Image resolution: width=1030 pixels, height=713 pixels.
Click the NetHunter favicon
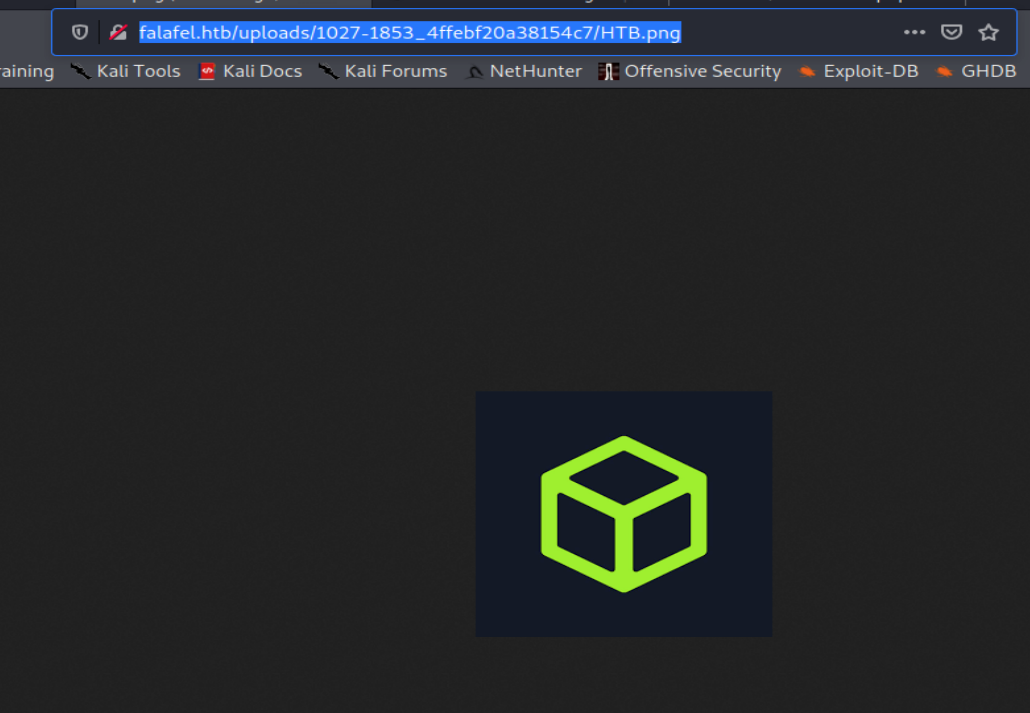coord(474,72)
